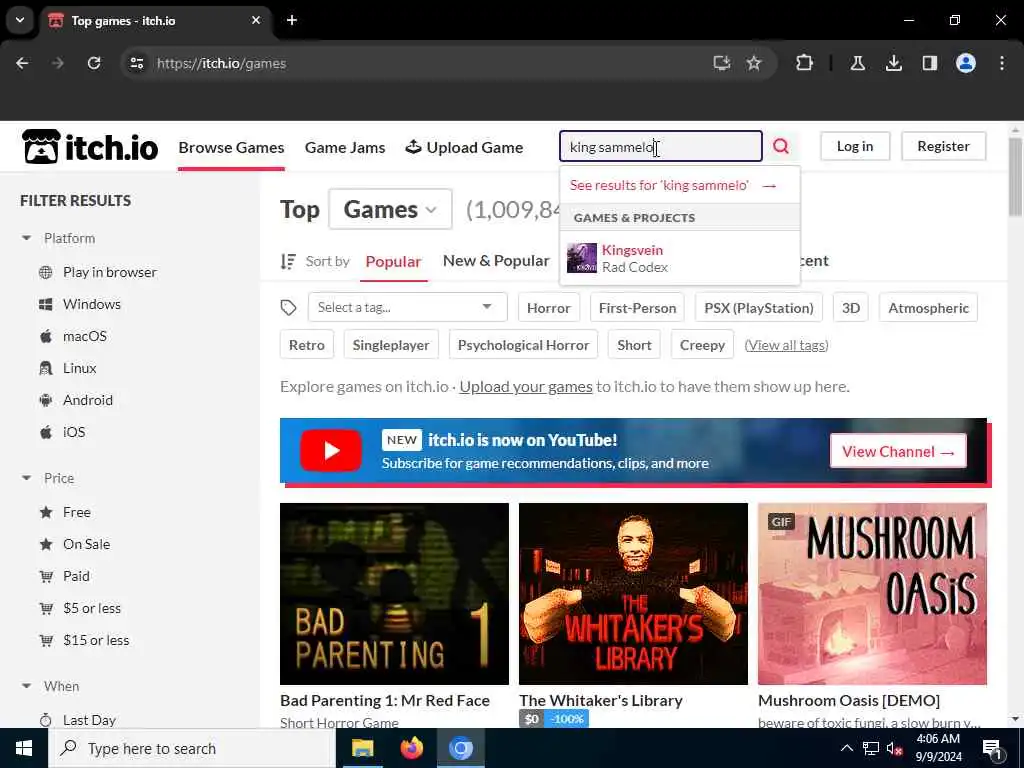Click the macOS apple icon
Image resolution: width=1024 pixels, height=768 pixels.
pos(46,336)
